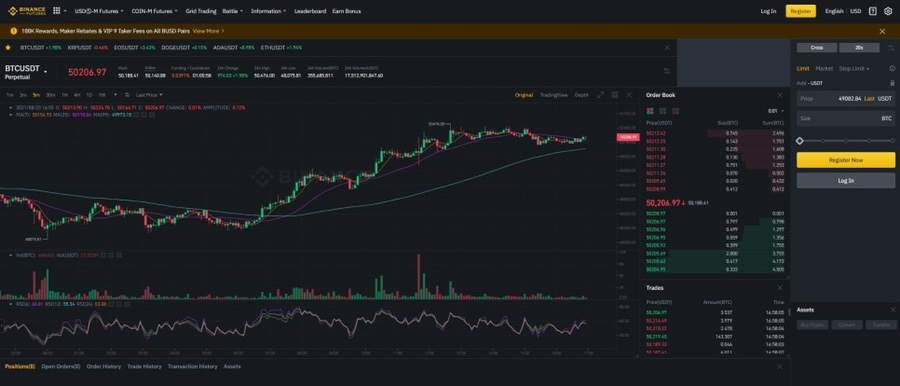Open the calculator icon beside Avbl
This screenshot has width=900, height=386.
pos(892,83)
